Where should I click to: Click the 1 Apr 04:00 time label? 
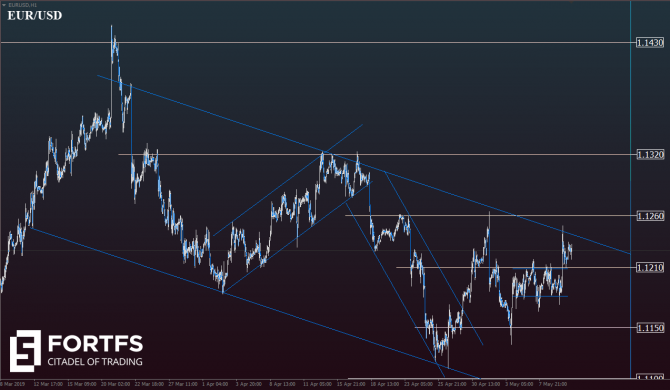click(x=215, y=384)
